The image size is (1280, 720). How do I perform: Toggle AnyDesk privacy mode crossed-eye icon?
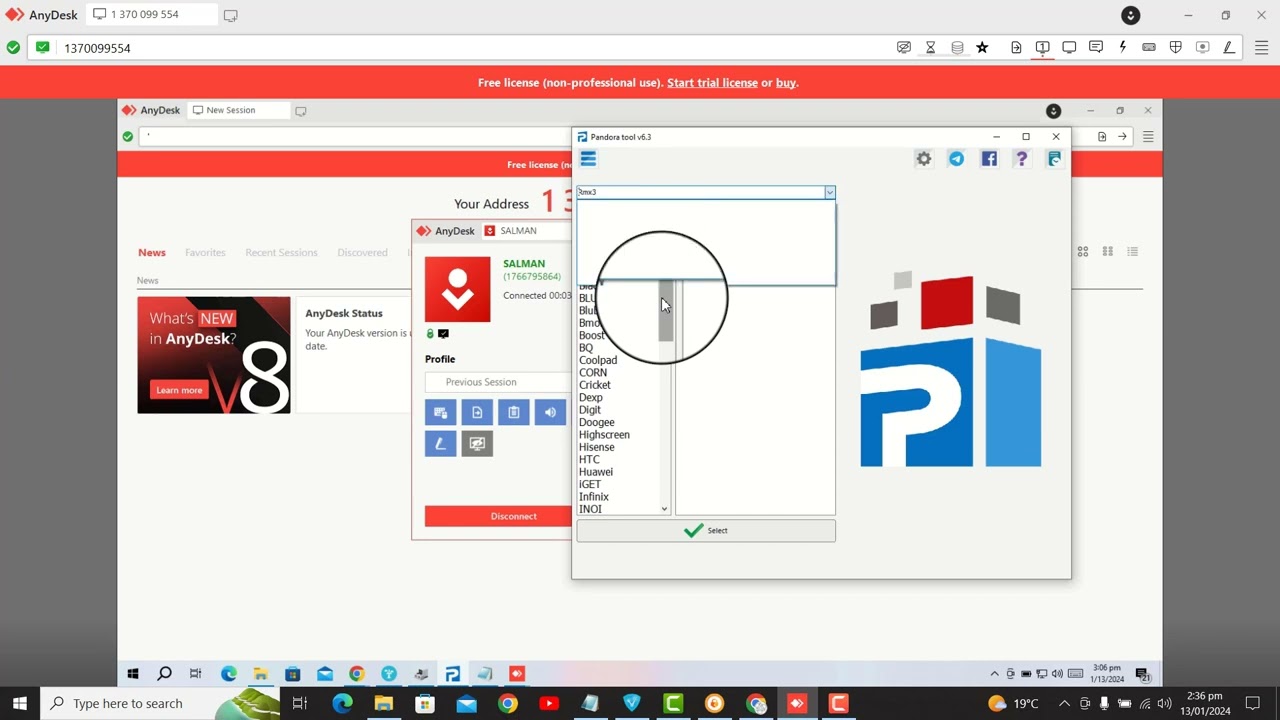pyautogui.click(x=904, y=47)
